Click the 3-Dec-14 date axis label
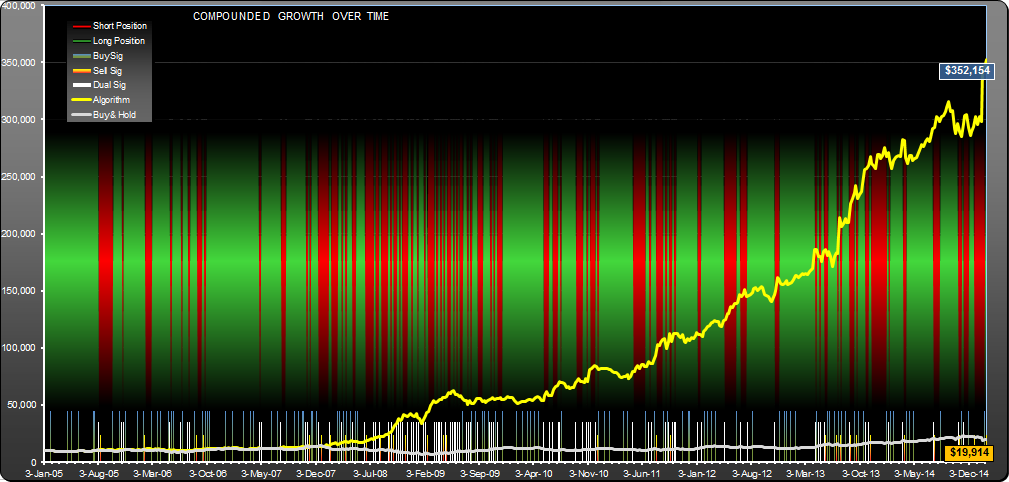Image resolution: width=1009 pixels, height=482 pixels. pyautogui.click(x=967, y=472)
